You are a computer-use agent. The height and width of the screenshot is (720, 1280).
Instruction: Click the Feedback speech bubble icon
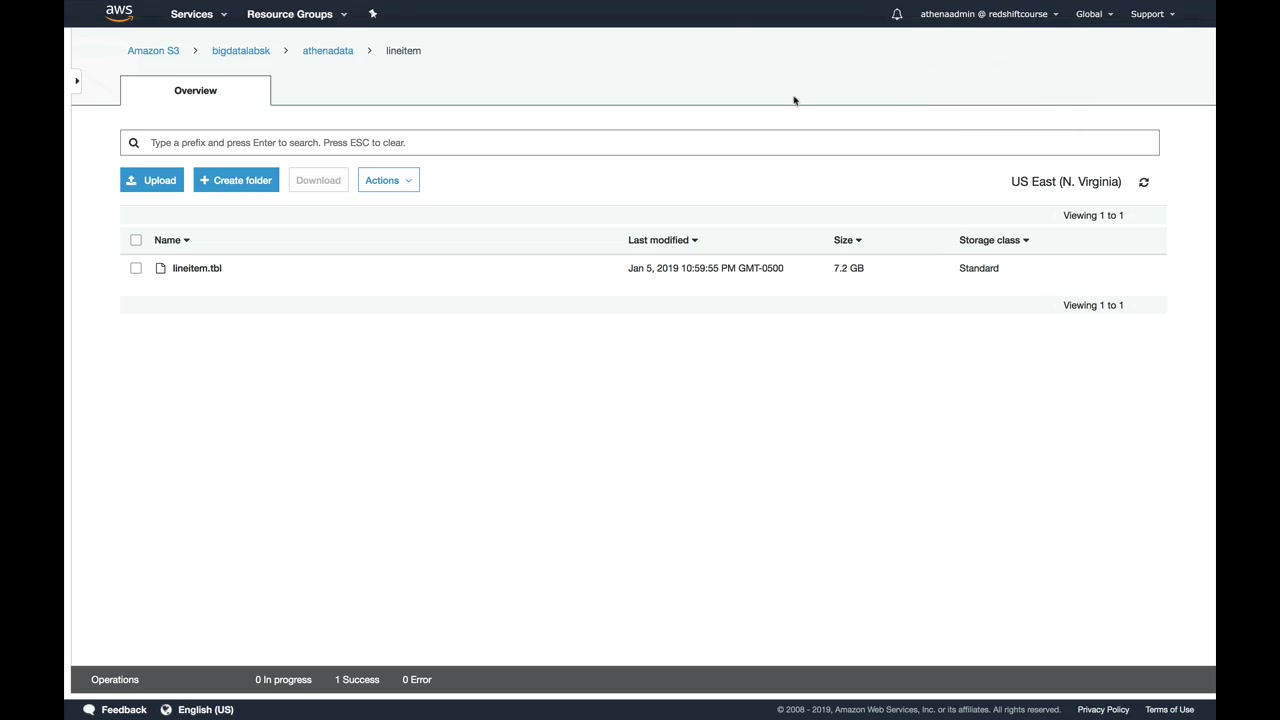click(x=89, y=710)
